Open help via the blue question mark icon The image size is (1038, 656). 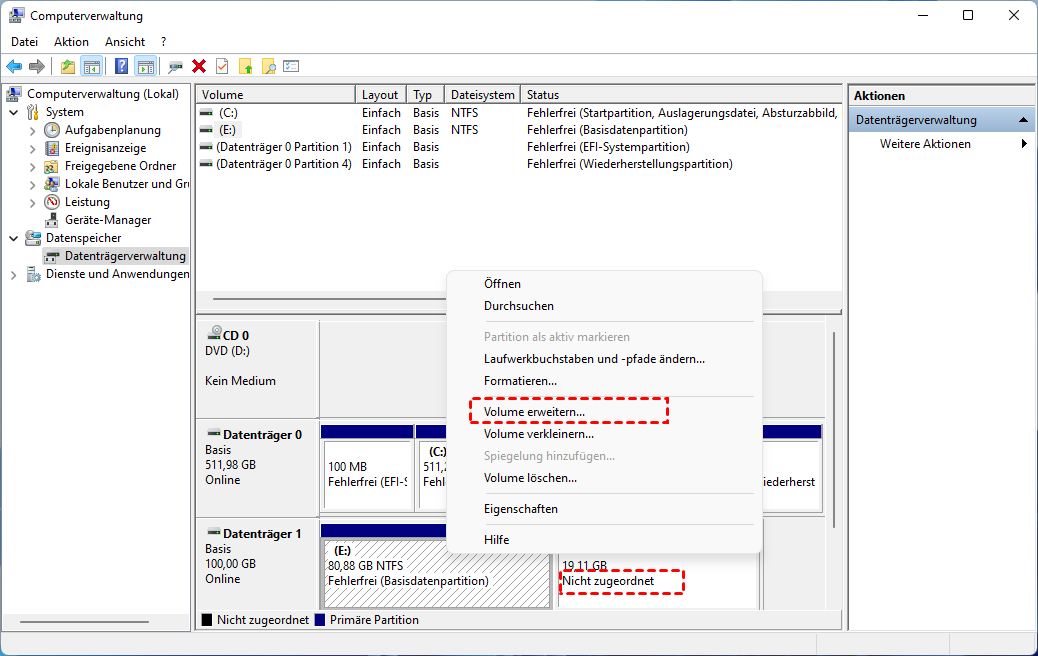121,66
